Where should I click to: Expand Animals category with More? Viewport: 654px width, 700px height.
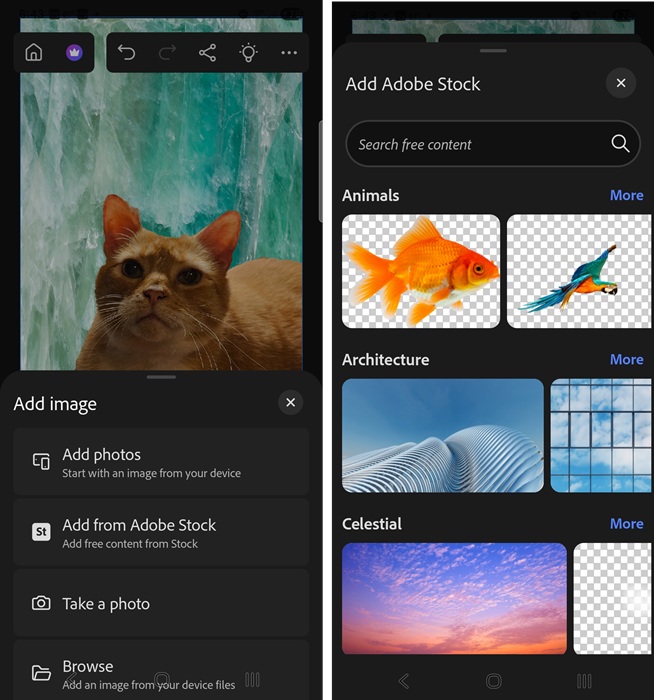pyautogui.click(x=626, y=195)
